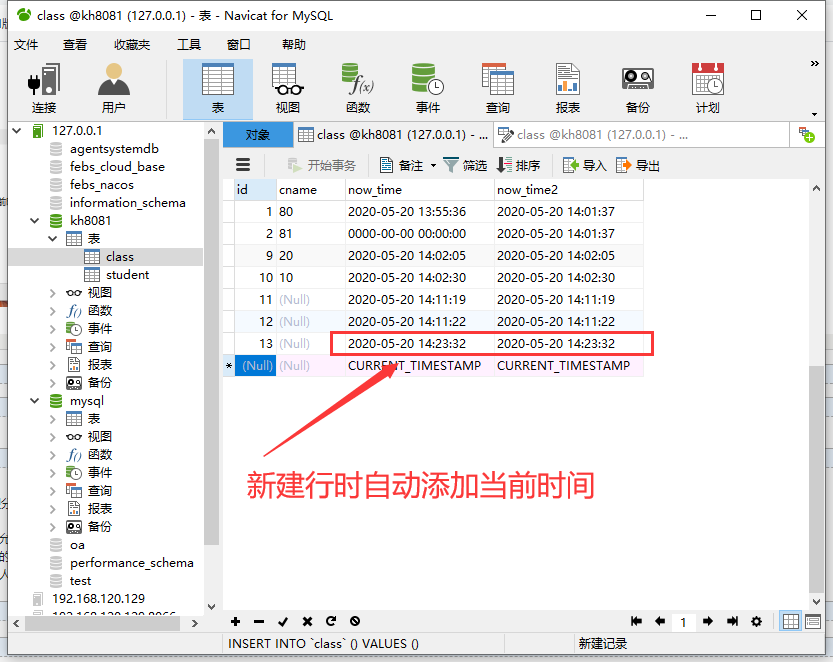Expand the 视图 node under kh8081
Image resolution: width=833 pixels, height=662 pixels.
(52, 293)
